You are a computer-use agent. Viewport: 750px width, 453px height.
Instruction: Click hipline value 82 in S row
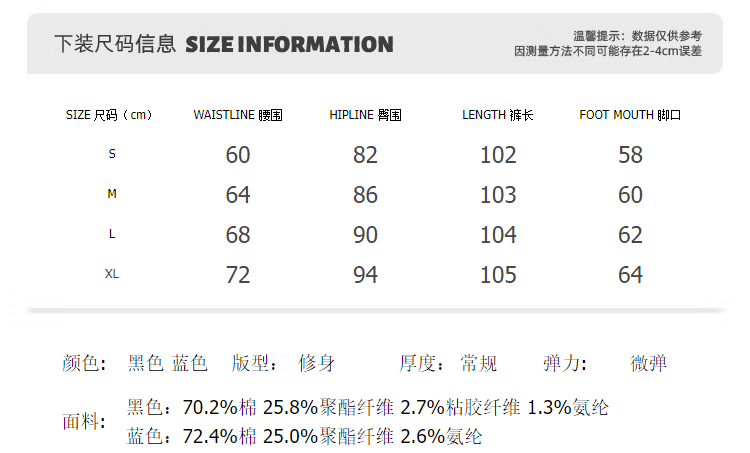pos(365,155)
